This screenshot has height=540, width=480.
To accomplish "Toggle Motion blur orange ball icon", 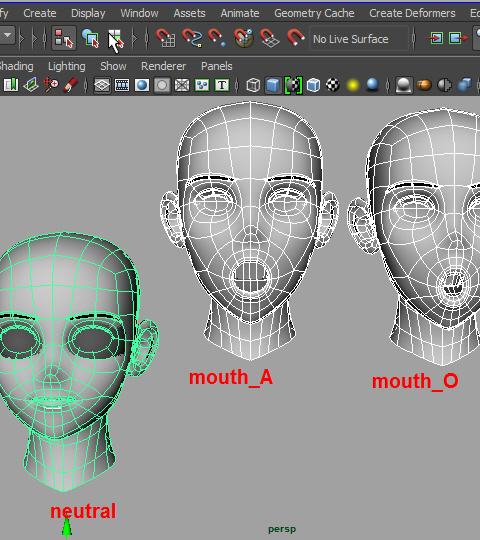I will pos(424,85).
